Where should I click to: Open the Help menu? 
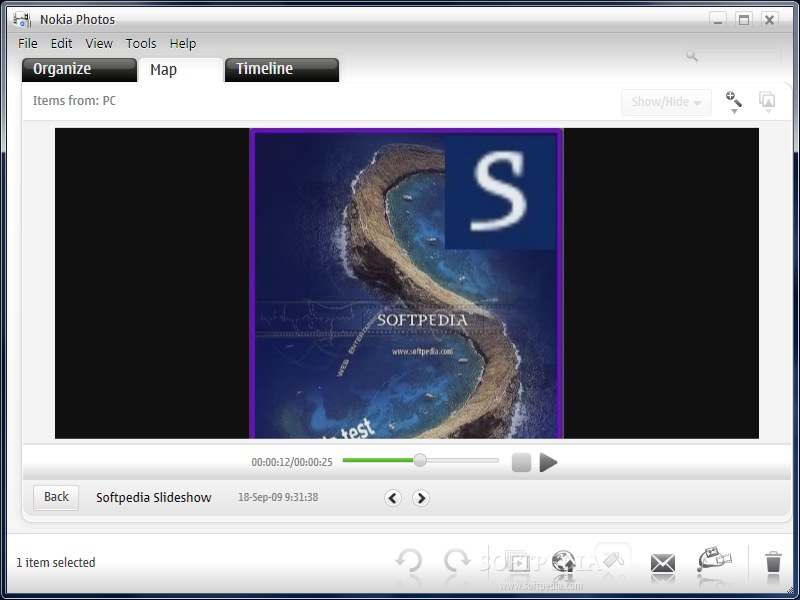(x=183, y=43)
